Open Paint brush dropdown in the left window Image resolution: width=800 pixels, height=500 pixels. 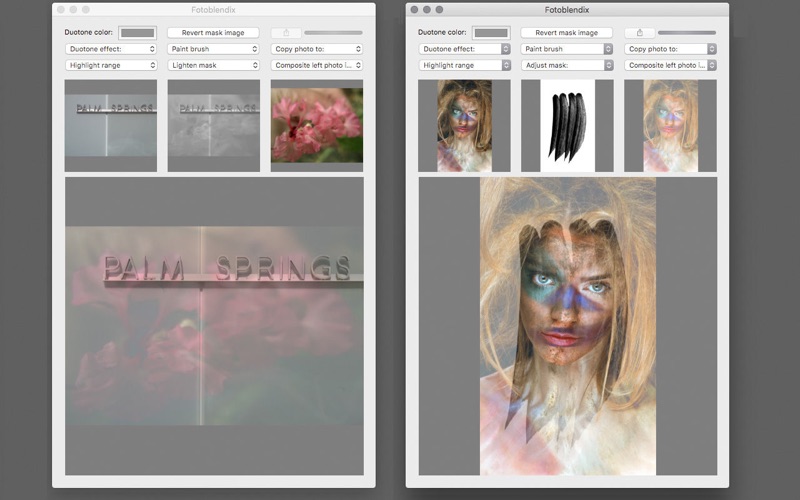tap(213, 49)
